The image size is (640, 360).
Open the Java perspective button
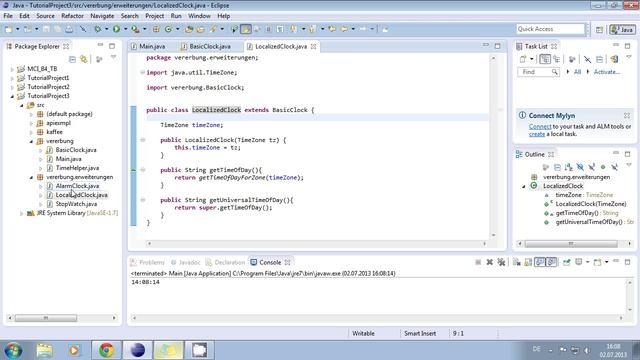[x=622, y=29]
